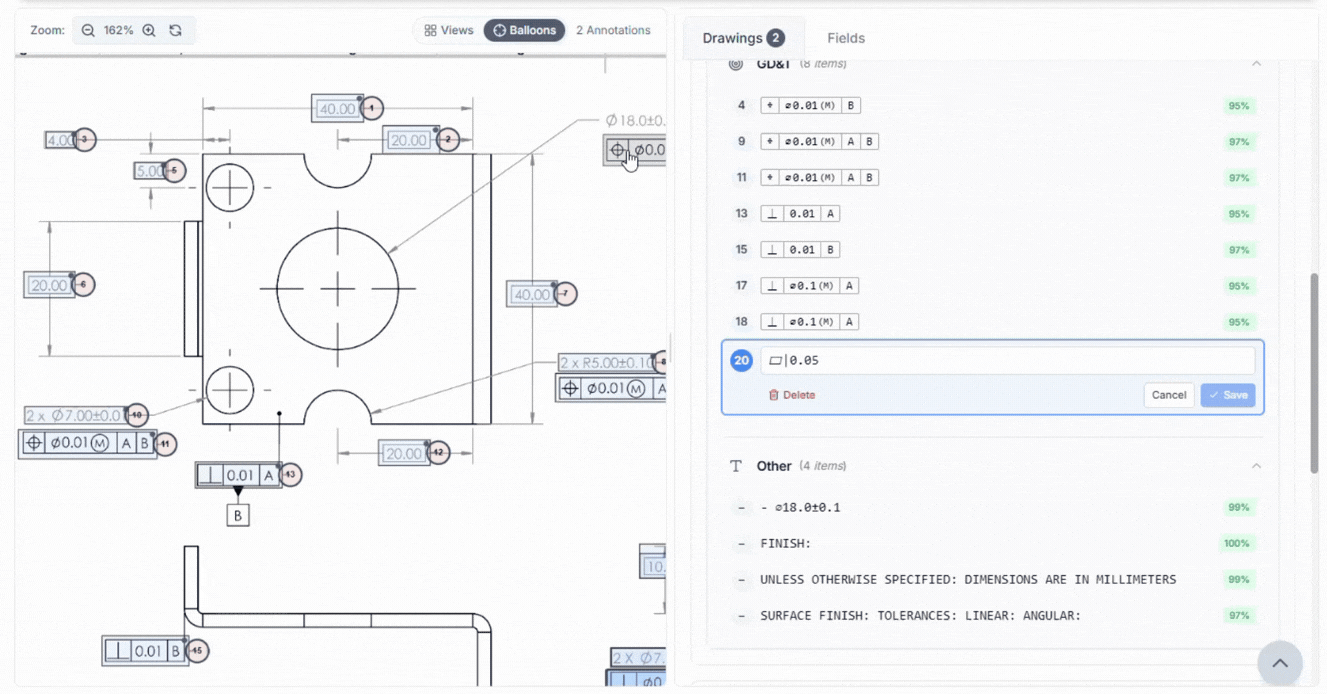The width and height of the screenshot is (1327, 694).
Task: Click the 0.05 flatness input field
Action: point(1007,360)
